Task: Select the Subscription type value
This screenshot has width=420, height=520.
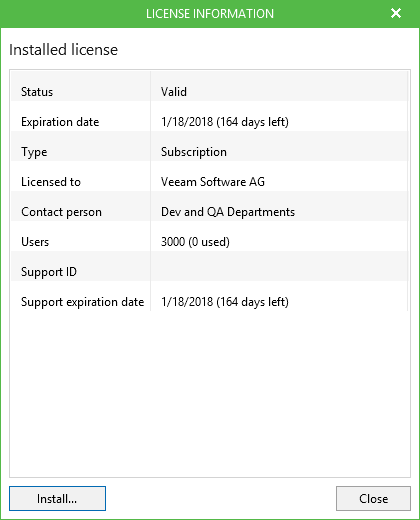Action: (194, 152)
